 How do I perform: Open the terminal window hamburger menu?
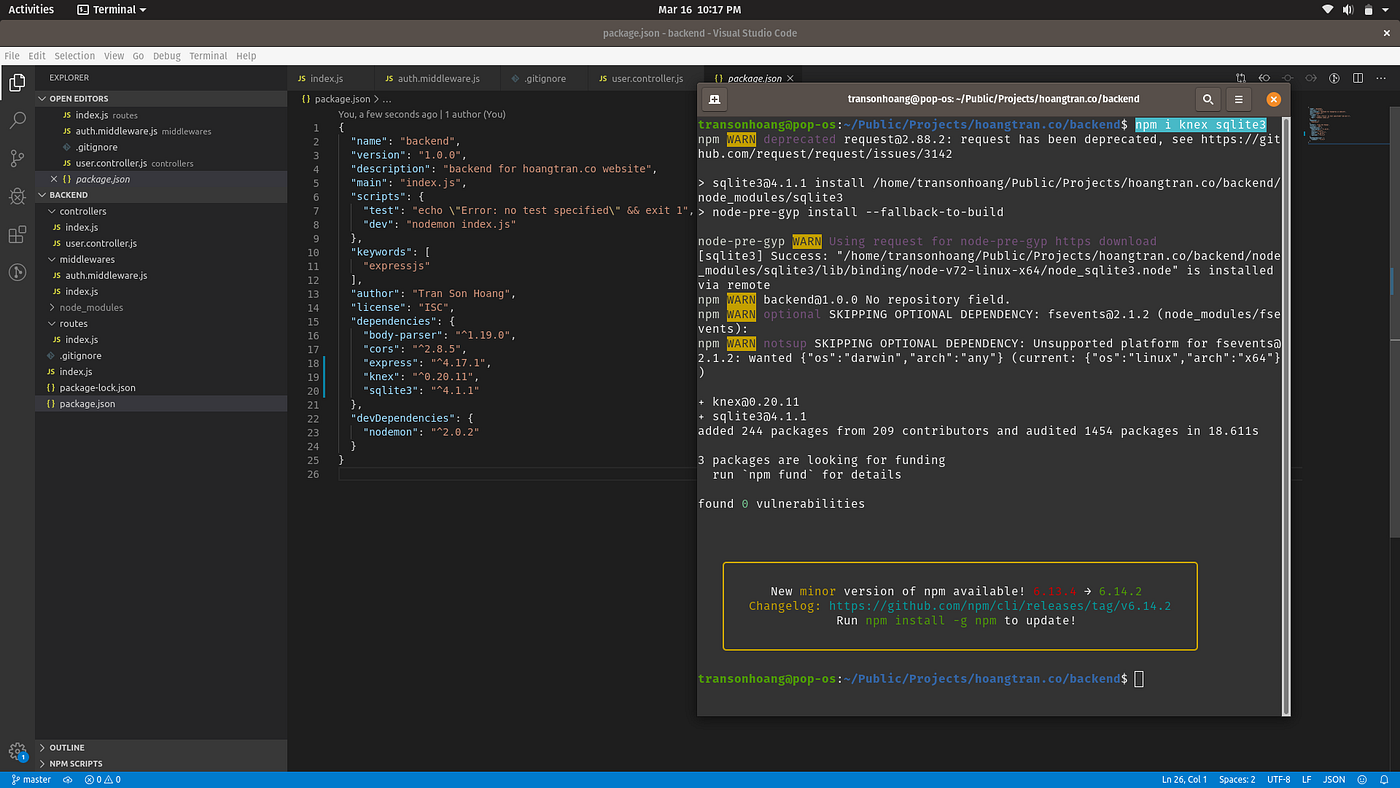[1238, 99]
